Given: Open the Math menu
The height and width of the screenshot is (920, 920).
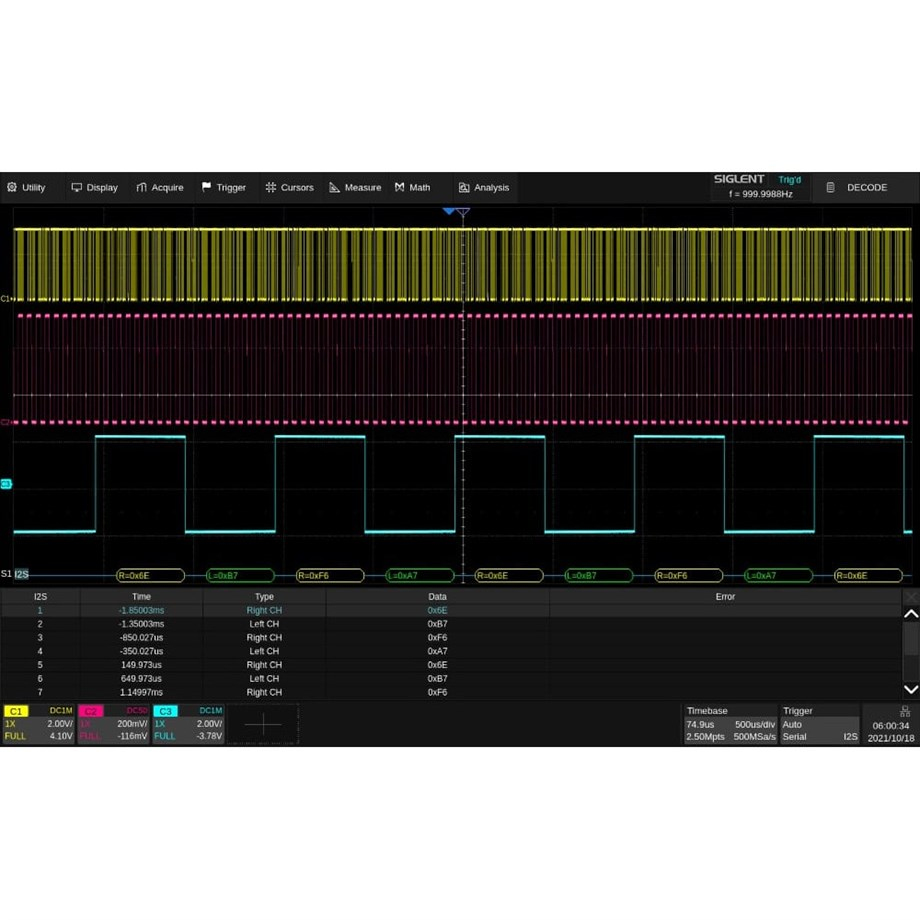Looking at the screenshot, I should pos(412,187).
